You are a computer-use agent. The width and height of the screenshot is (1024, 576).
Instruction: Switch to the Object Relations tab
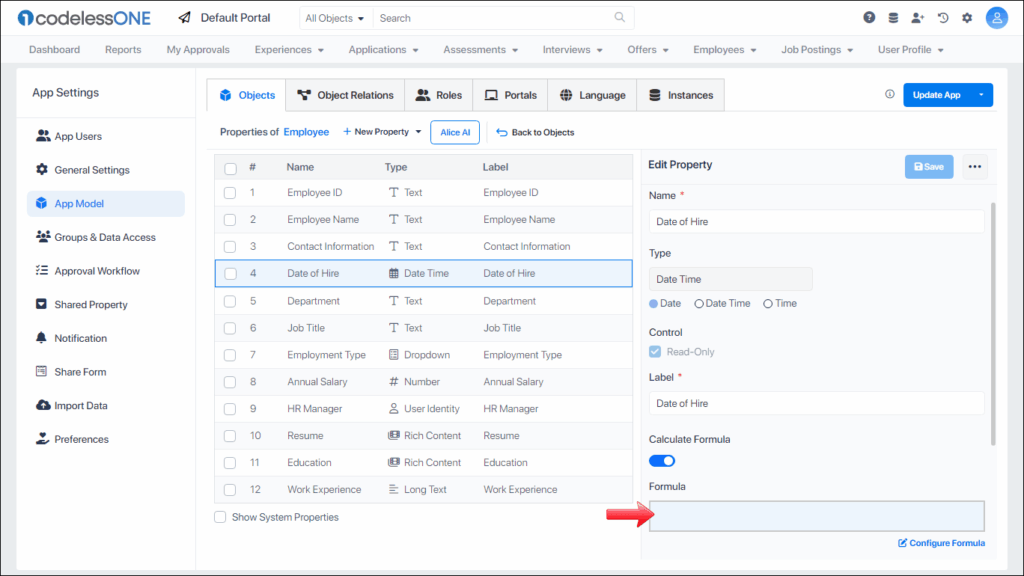tap(345, 95)
